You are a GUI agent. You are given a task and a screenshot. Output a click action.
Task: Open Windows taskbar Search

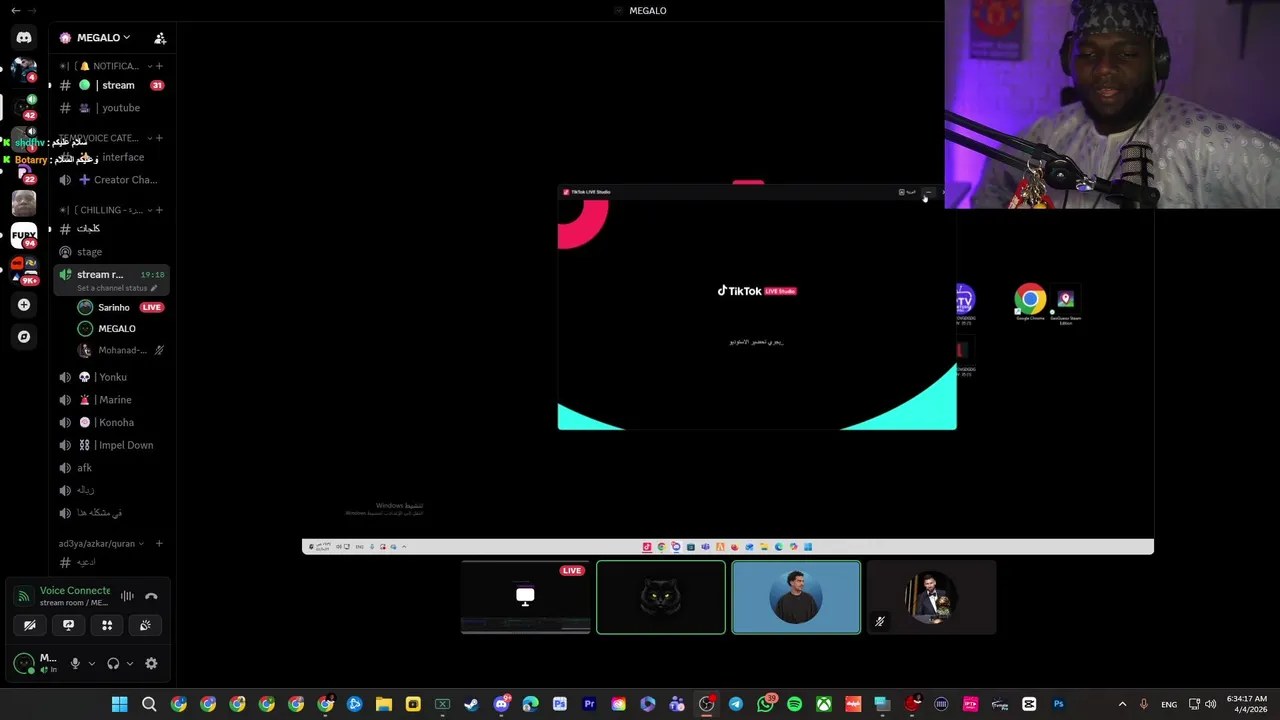pos(149,704)
